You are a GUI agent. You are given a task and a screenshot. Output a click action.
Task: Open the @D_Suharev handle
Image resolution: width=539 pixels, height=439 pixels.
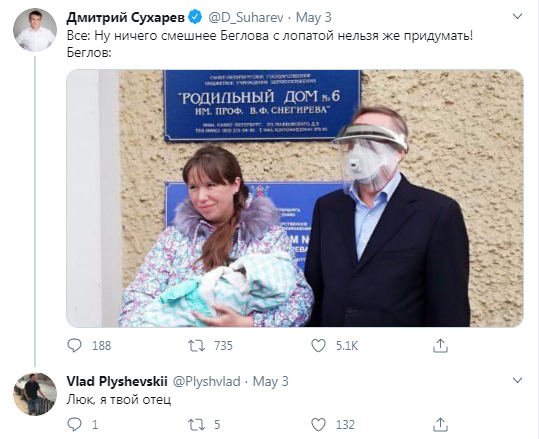point(245,18)
